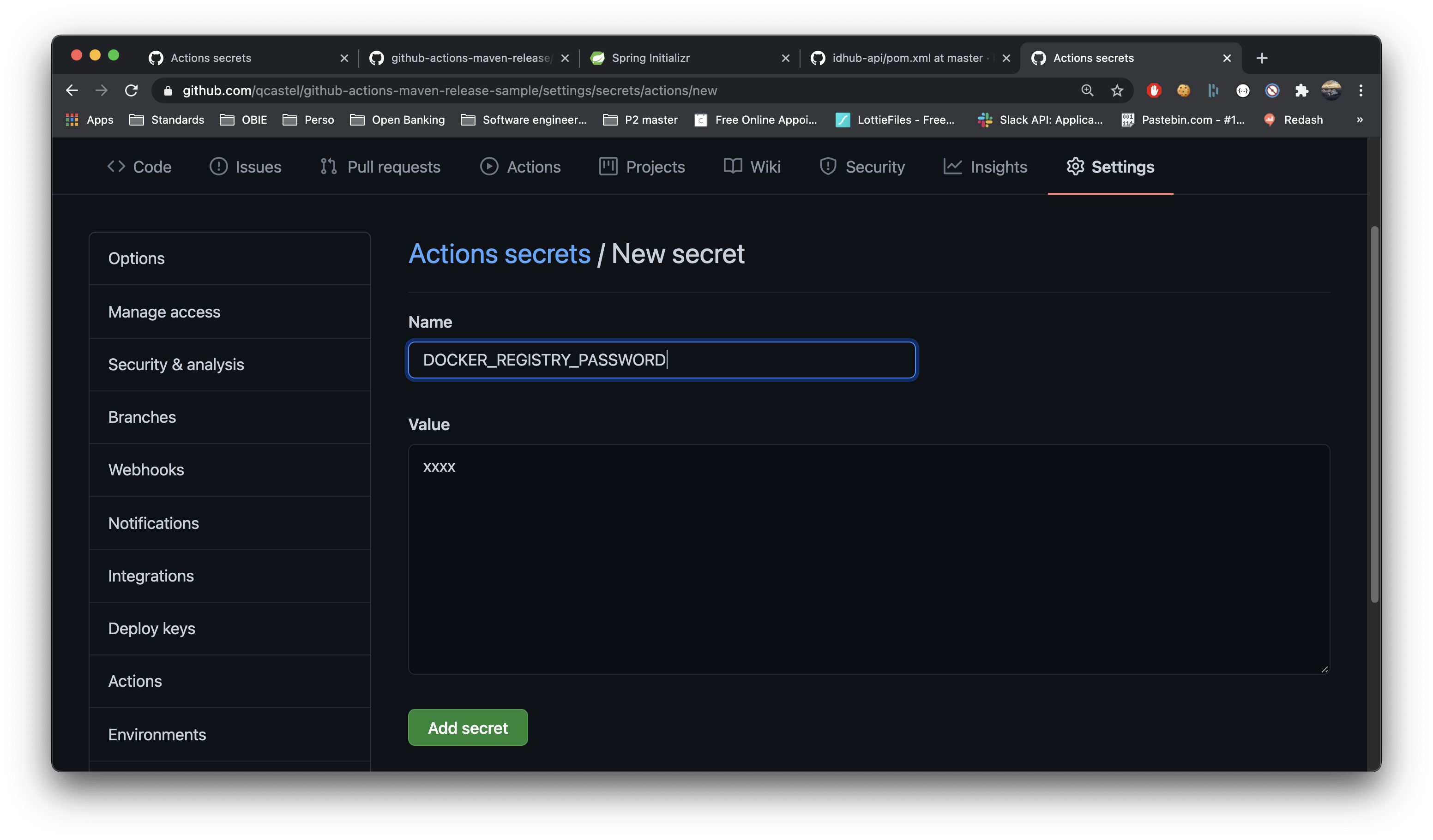This screenshot has height=840, width=1433.
Task: Select Webhooks in settings sidebar
Action: coord(146,470)
